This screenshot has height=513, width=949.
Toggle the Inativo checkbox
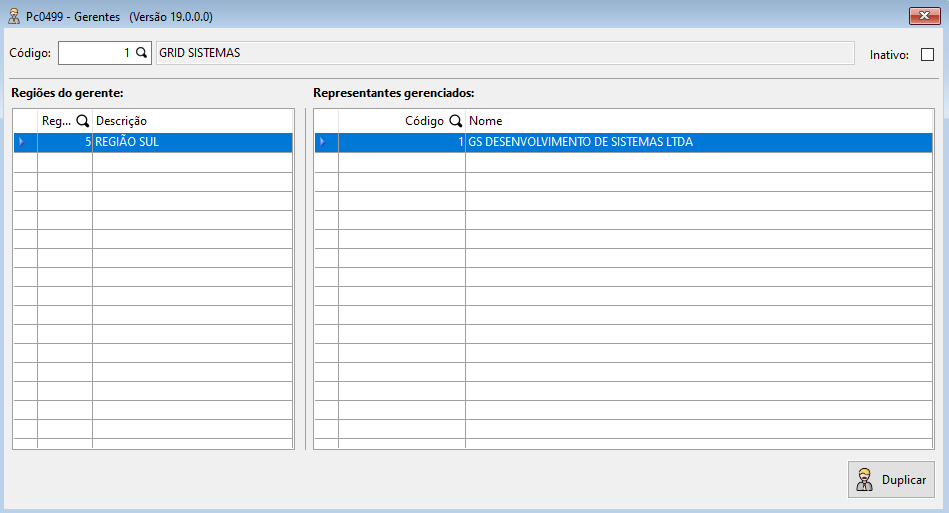(927, 54)
